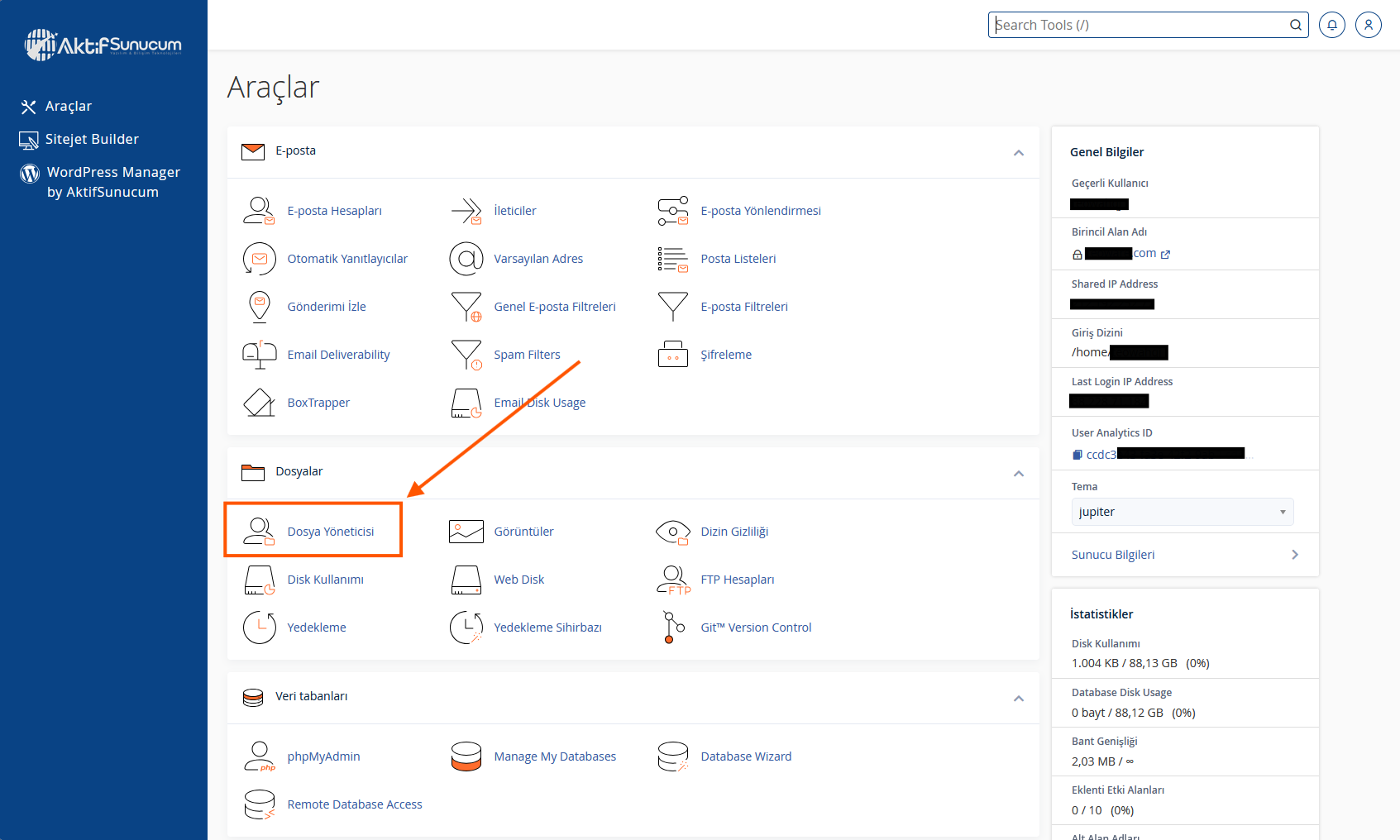Click the notifications bell icon

pyautogui.click(x=1331, y=25)
